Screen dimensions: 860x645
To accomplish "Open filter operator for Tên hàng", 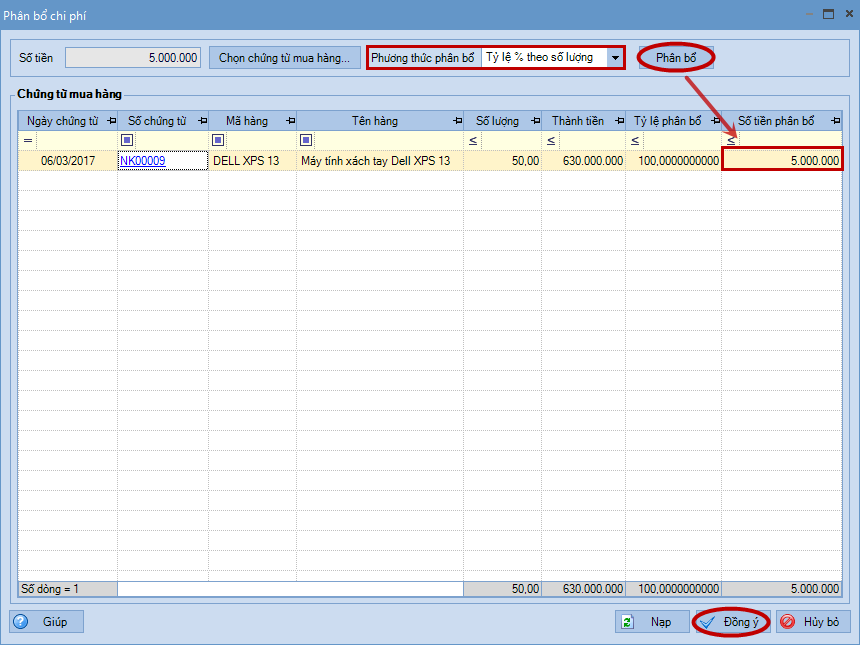I will [306, 140].
